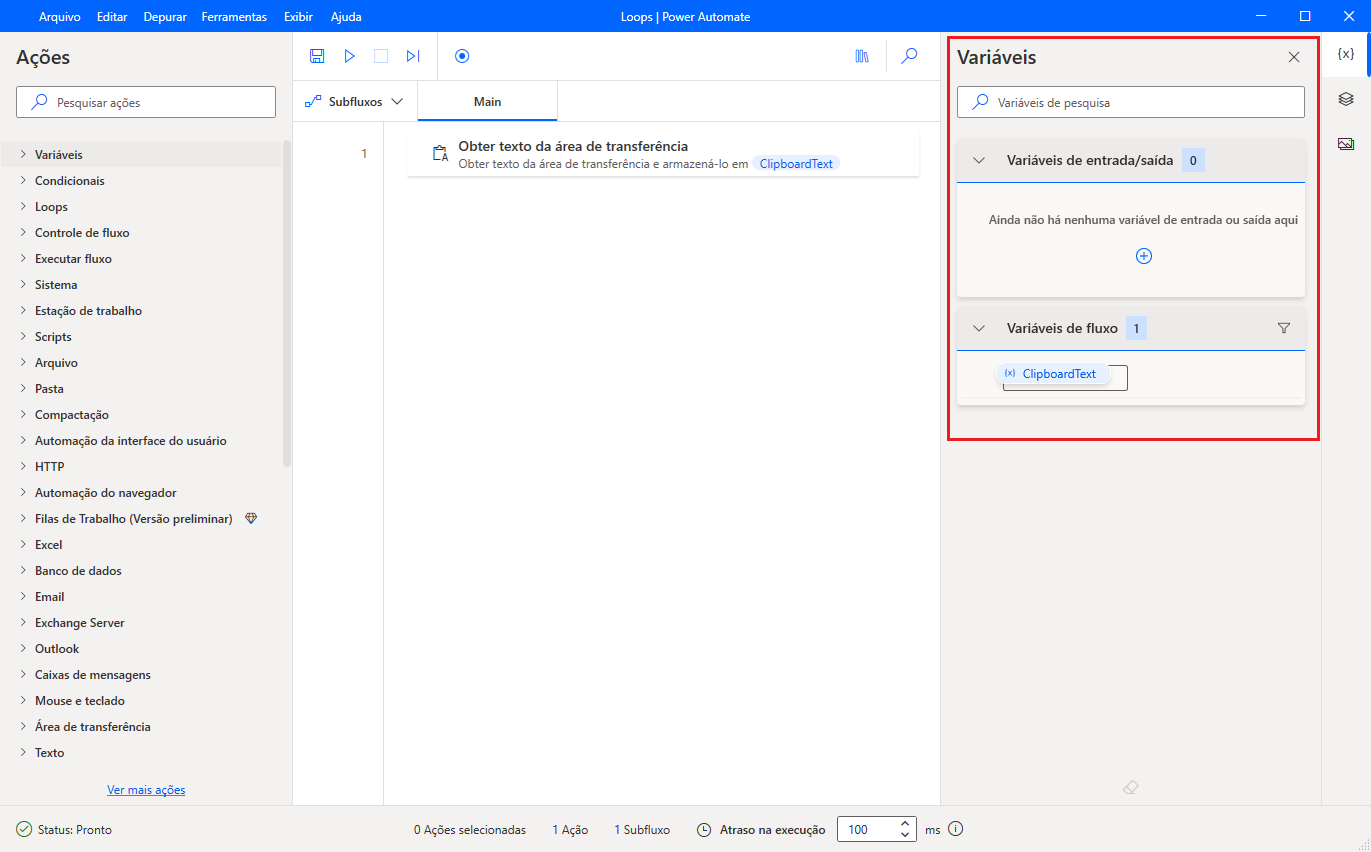Click the Stop execution square icon
1371x852 pixels.
[x=381, y=57]
